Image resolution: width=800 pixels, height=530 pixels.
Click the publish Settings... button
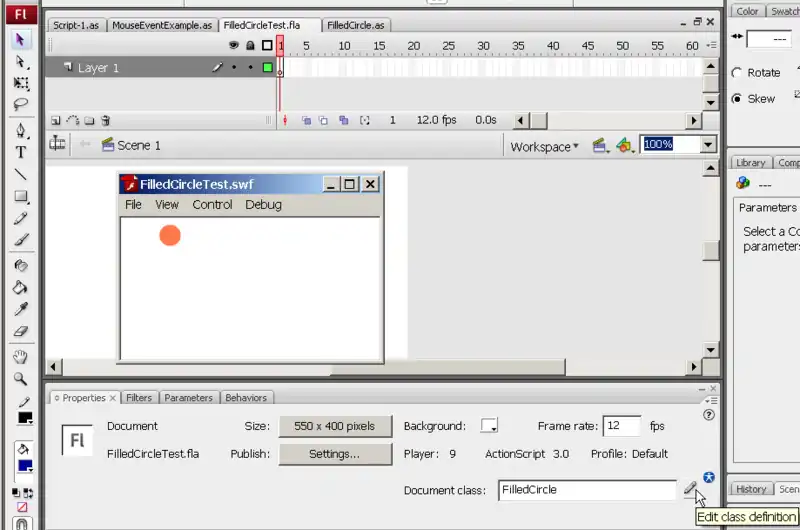tap(334, 453)
